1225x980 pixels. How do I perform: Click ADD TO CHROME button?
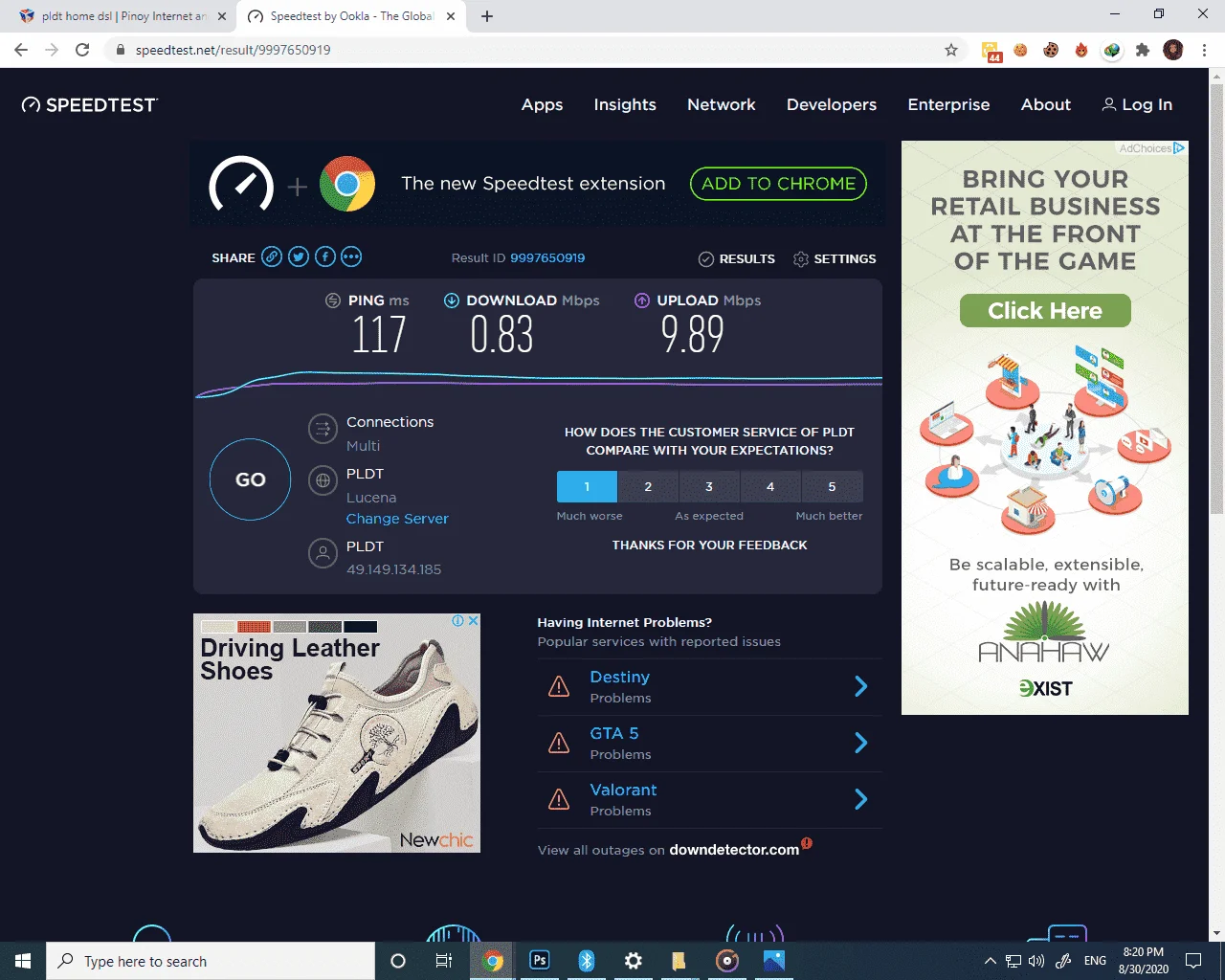(778, 184)
